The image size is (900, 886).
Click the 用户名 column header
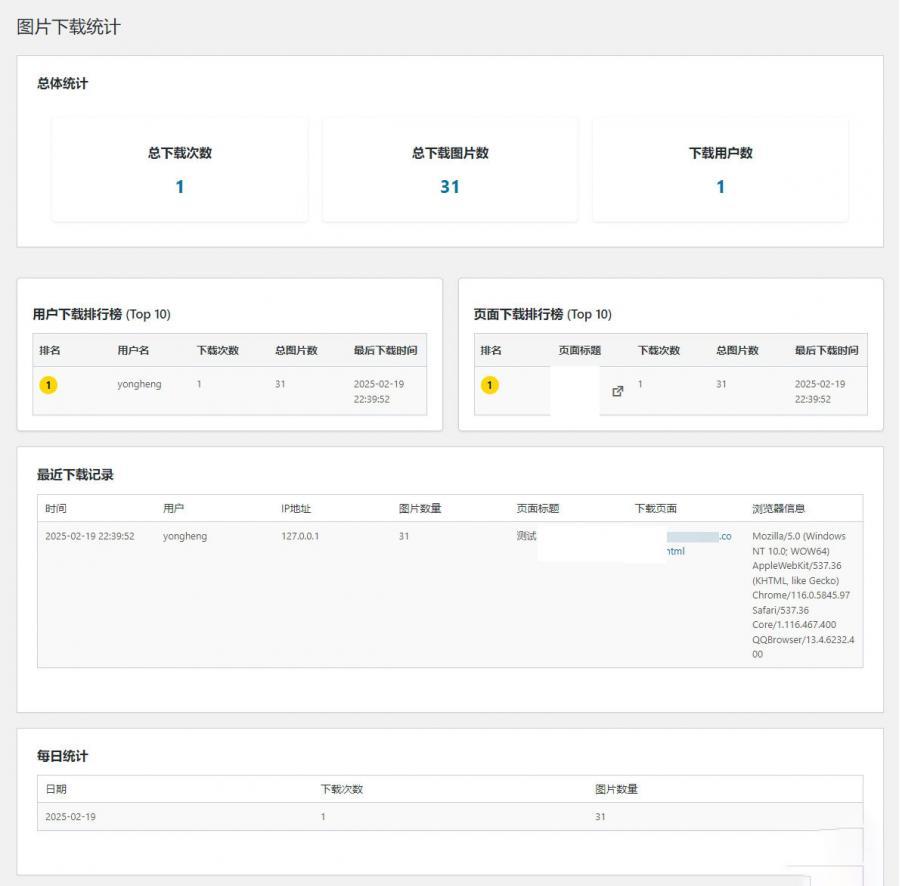pyautogui.click(x=133, y=350)
